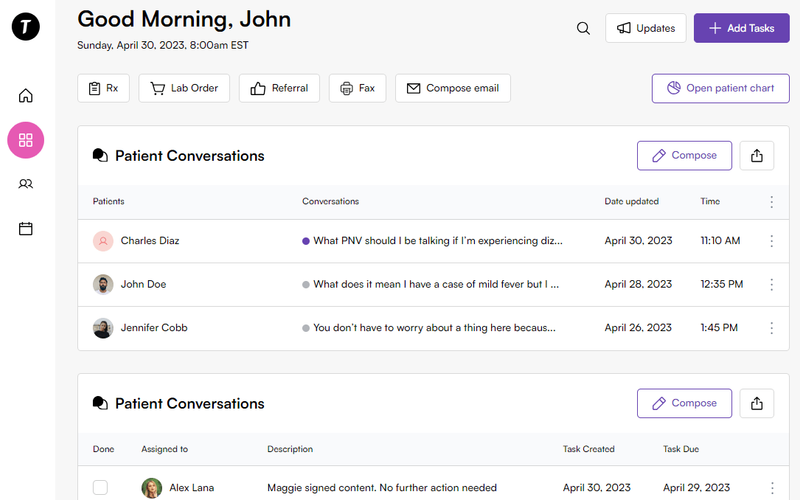The image size is (800, 500).
Task: Send a Fax
Action: (357, 88)
